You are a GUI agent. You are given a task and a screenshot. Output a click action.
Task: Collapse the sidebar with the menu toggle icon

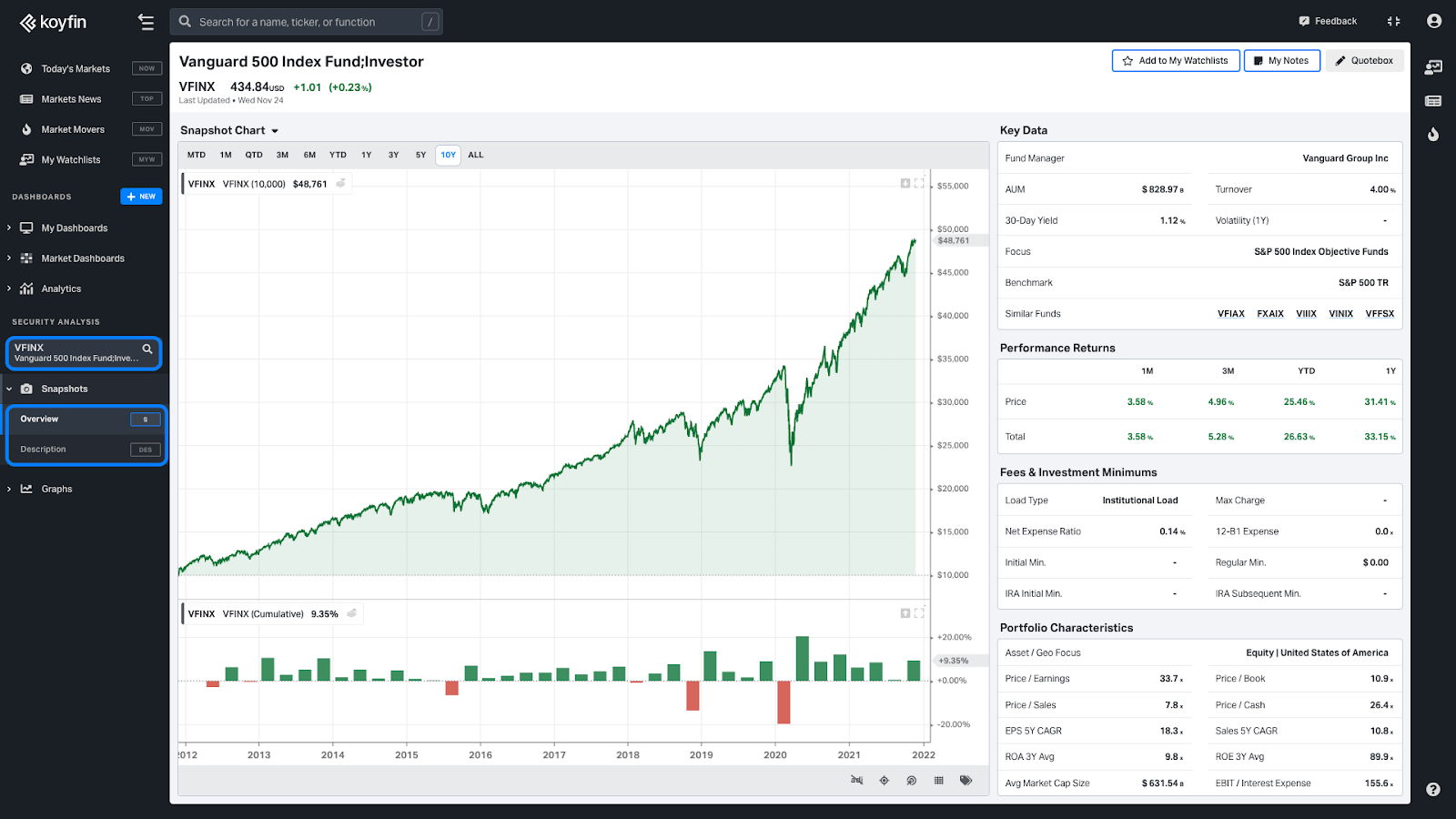[146, 22]
